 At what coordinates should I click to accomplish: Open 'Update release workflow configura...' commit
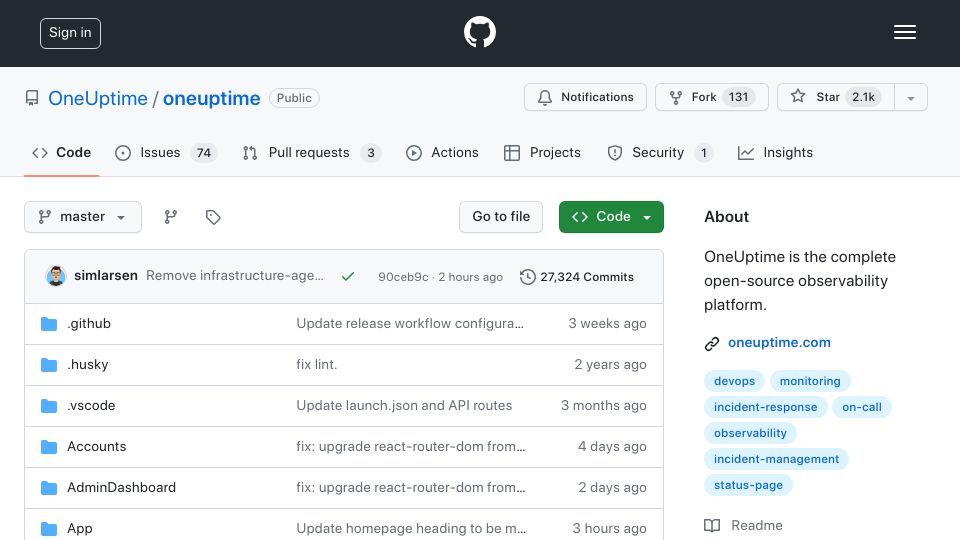point(410,323)
